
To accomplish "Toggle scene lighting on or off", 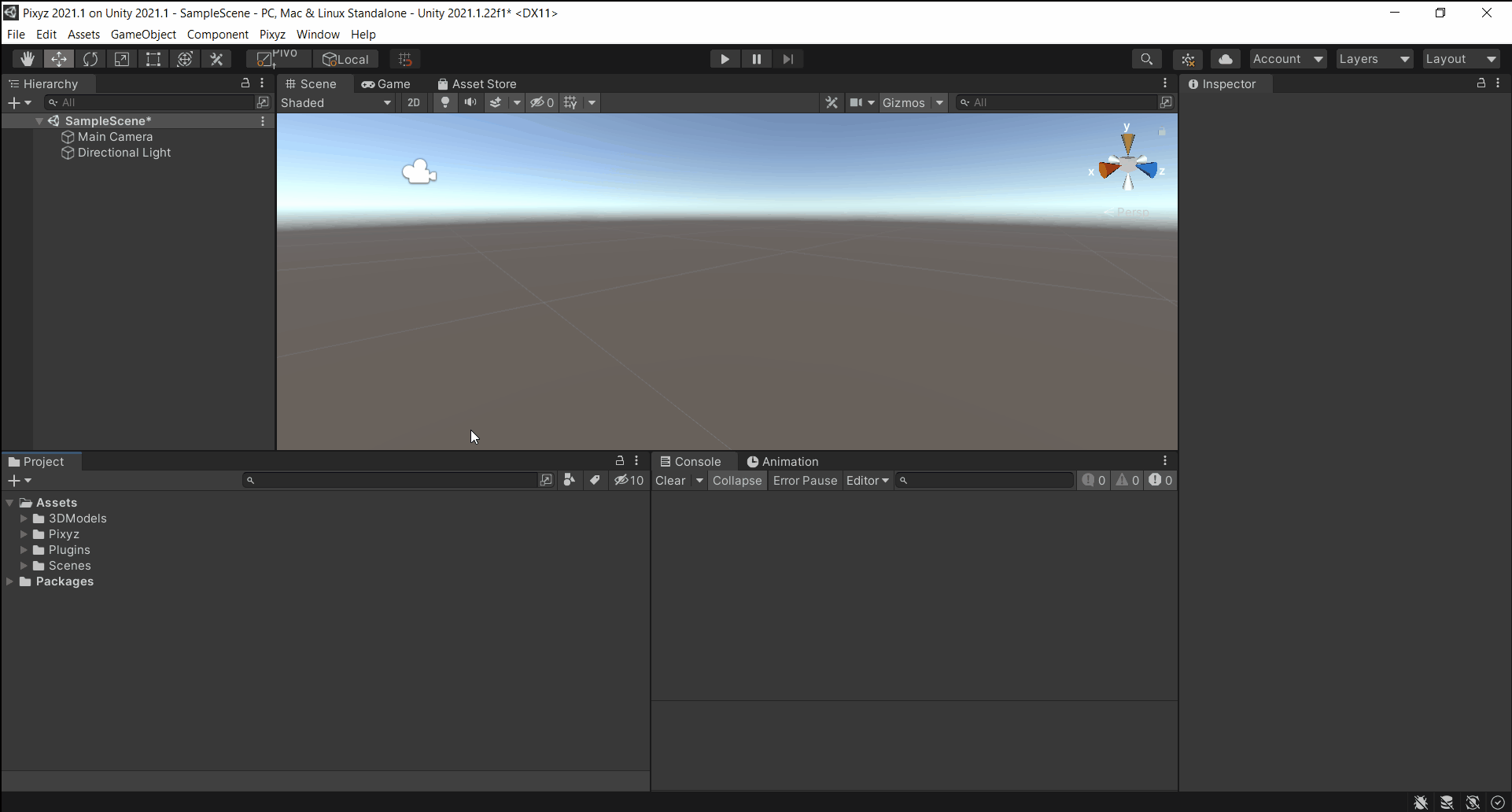I will pos(445,103).
